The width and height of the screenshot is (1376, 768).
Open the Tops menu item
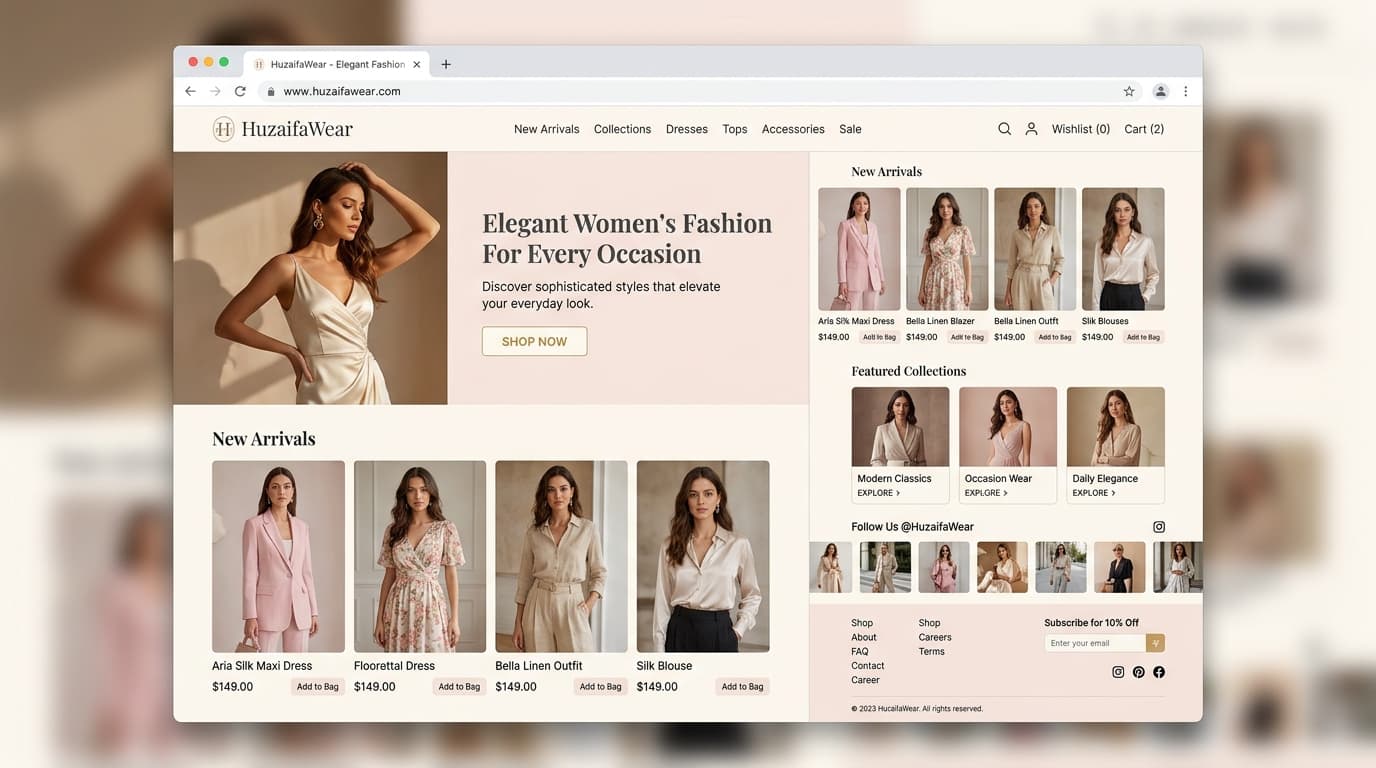click(x=735, y=129)
